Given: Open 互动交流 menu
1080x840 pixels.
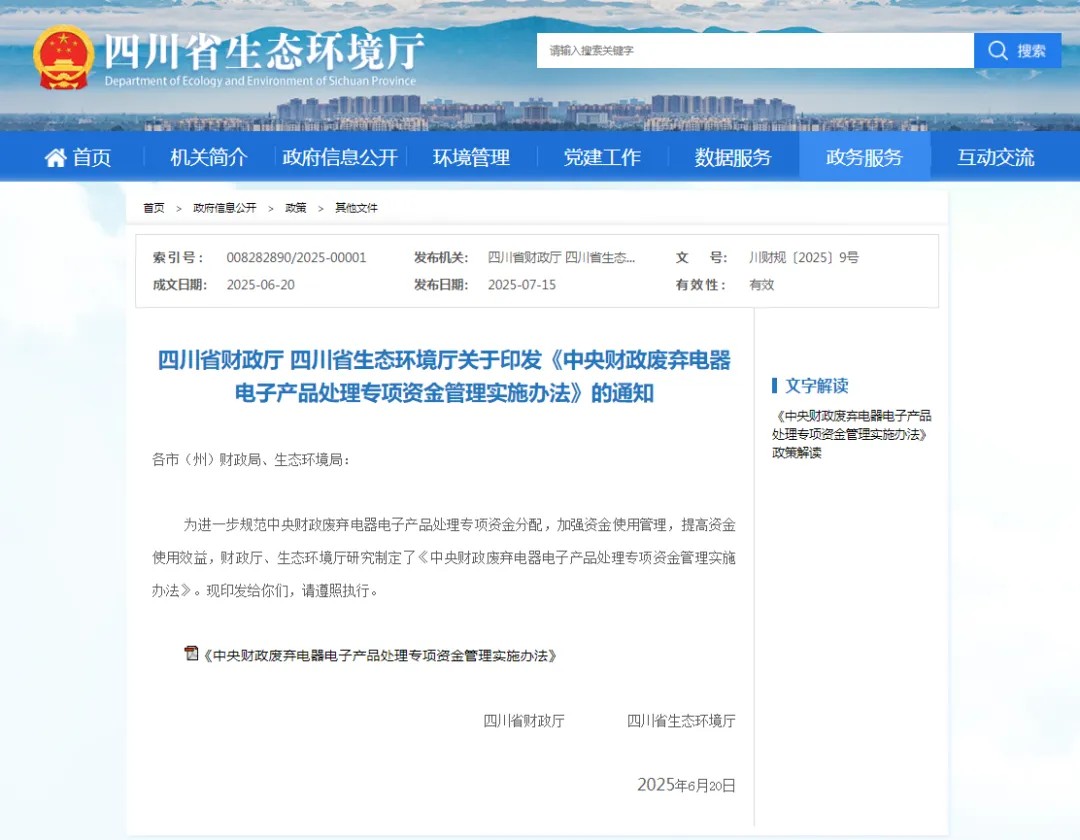Looking at the screenshot, I should click(996, 158).
